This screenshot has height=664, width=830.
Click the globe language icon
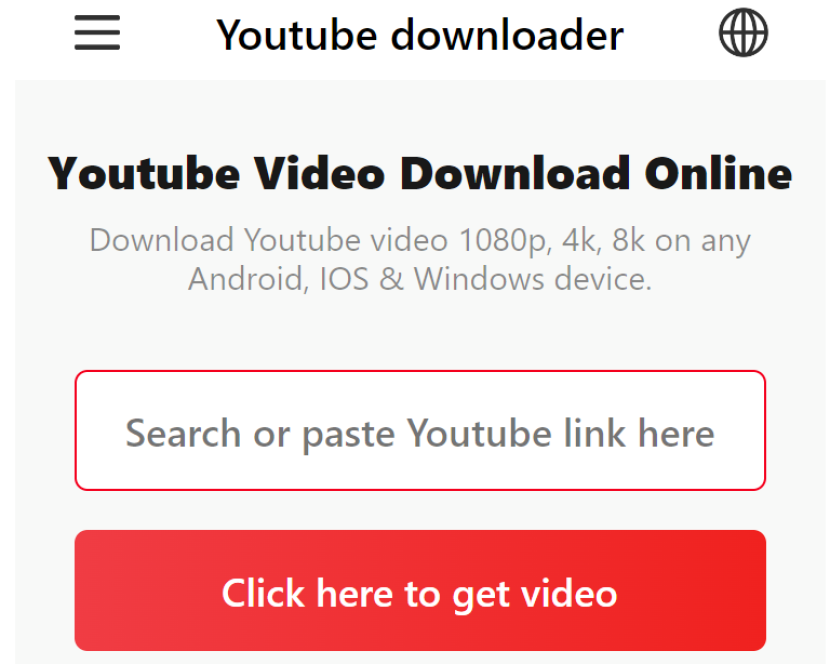pyautogui.click(x=743, y=32)
